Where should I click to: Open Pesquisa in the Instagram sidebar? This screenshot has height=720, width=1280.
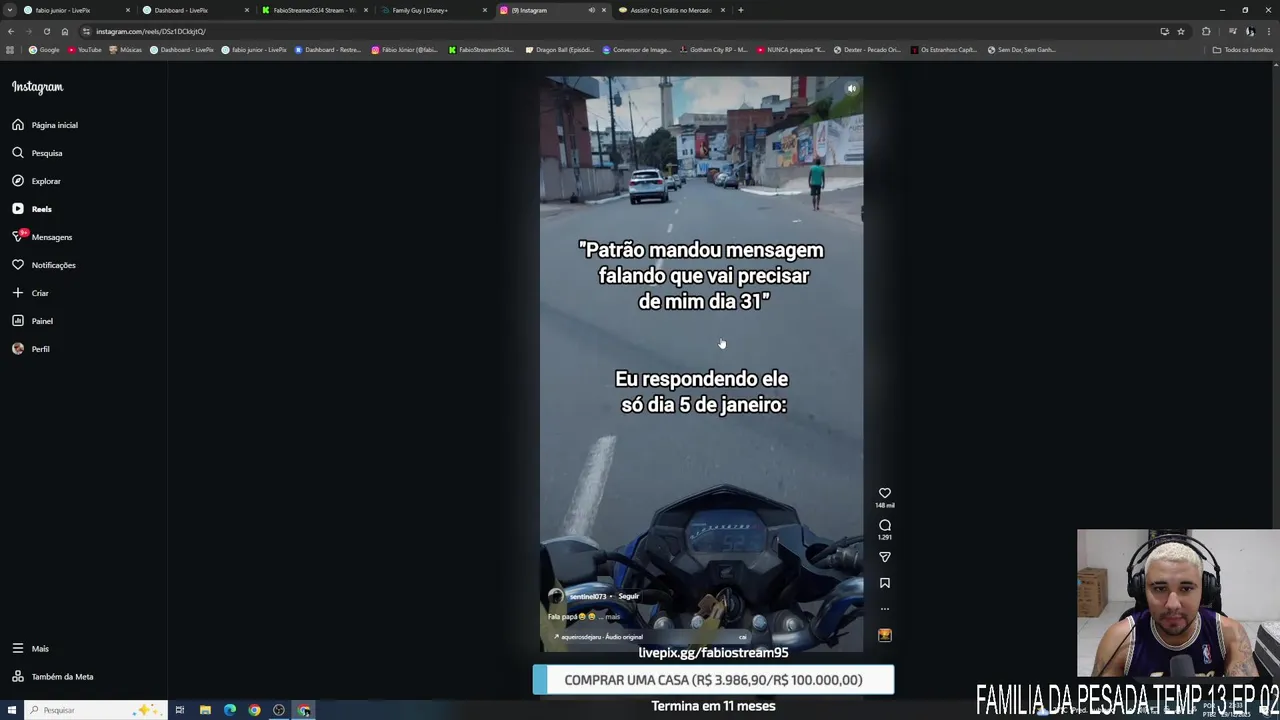point(38,153)
